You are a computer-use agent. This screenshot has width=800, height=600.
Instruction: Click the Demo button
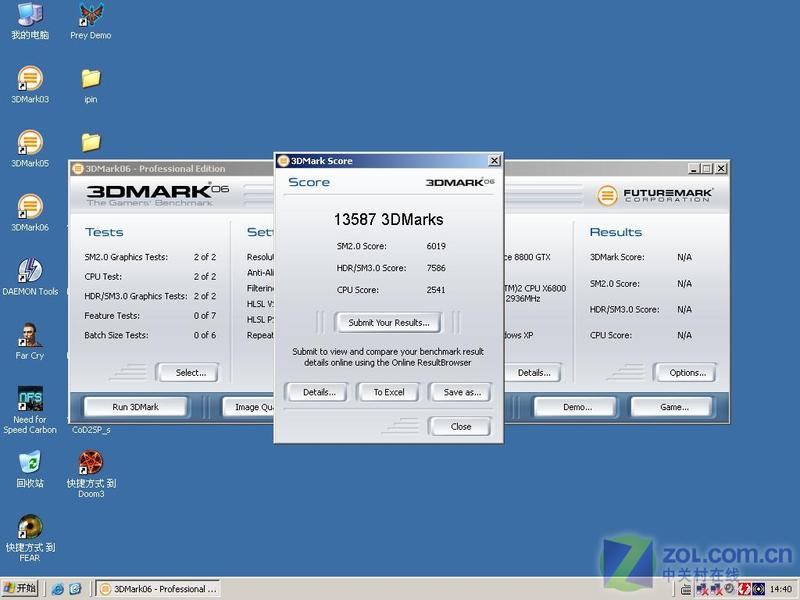(577, 407)
